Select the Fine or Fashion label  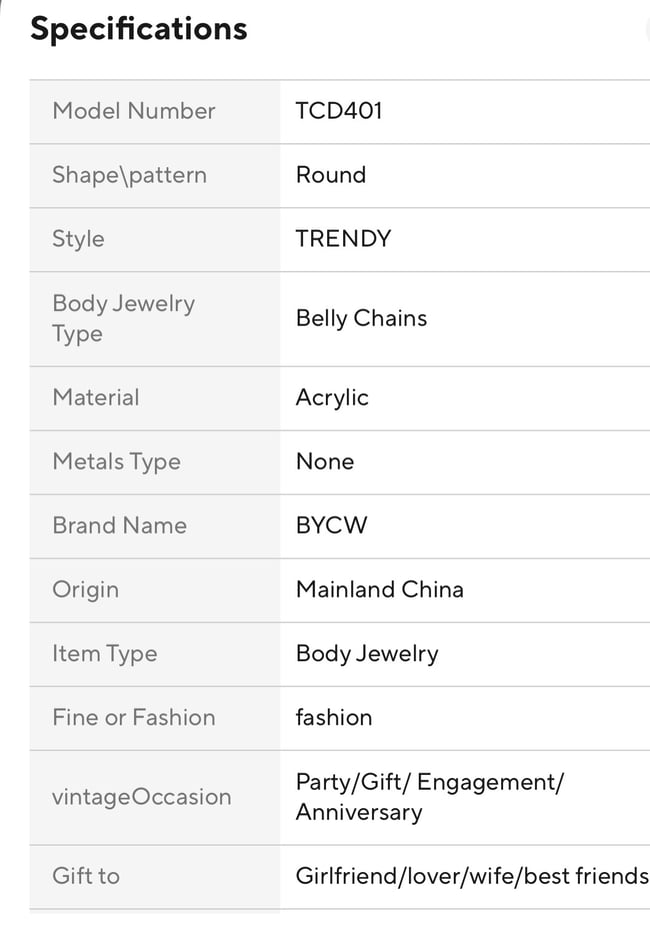tap(133, 717)
